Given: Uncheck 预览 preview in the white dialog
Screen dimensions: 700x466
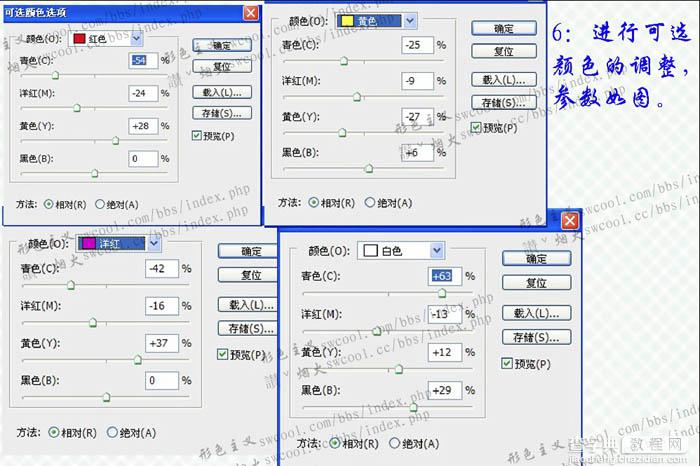Looking at the screenshot, I should click(507, 364).
